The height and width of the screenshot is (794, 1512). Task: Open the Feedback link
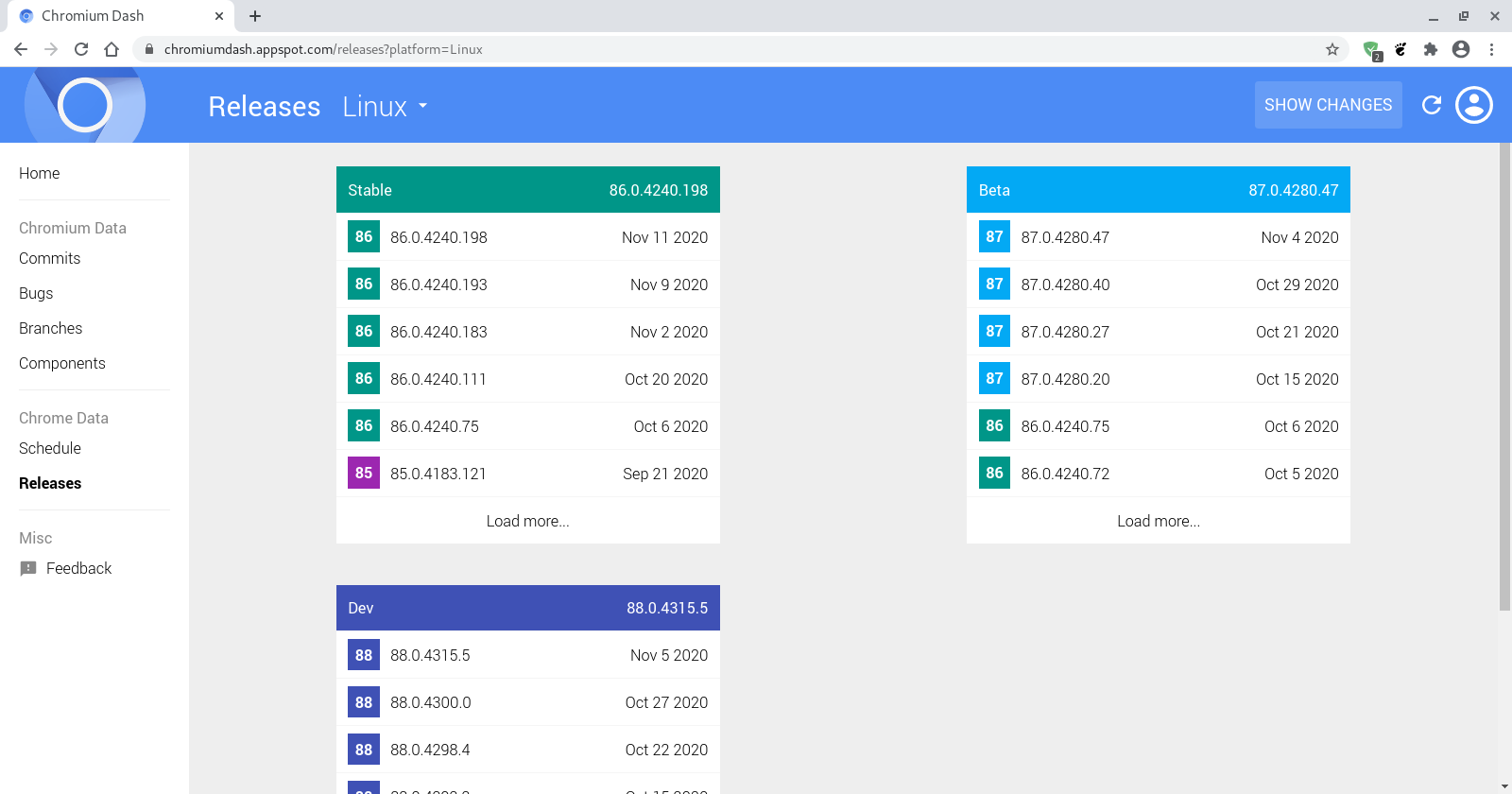(78, 568)
